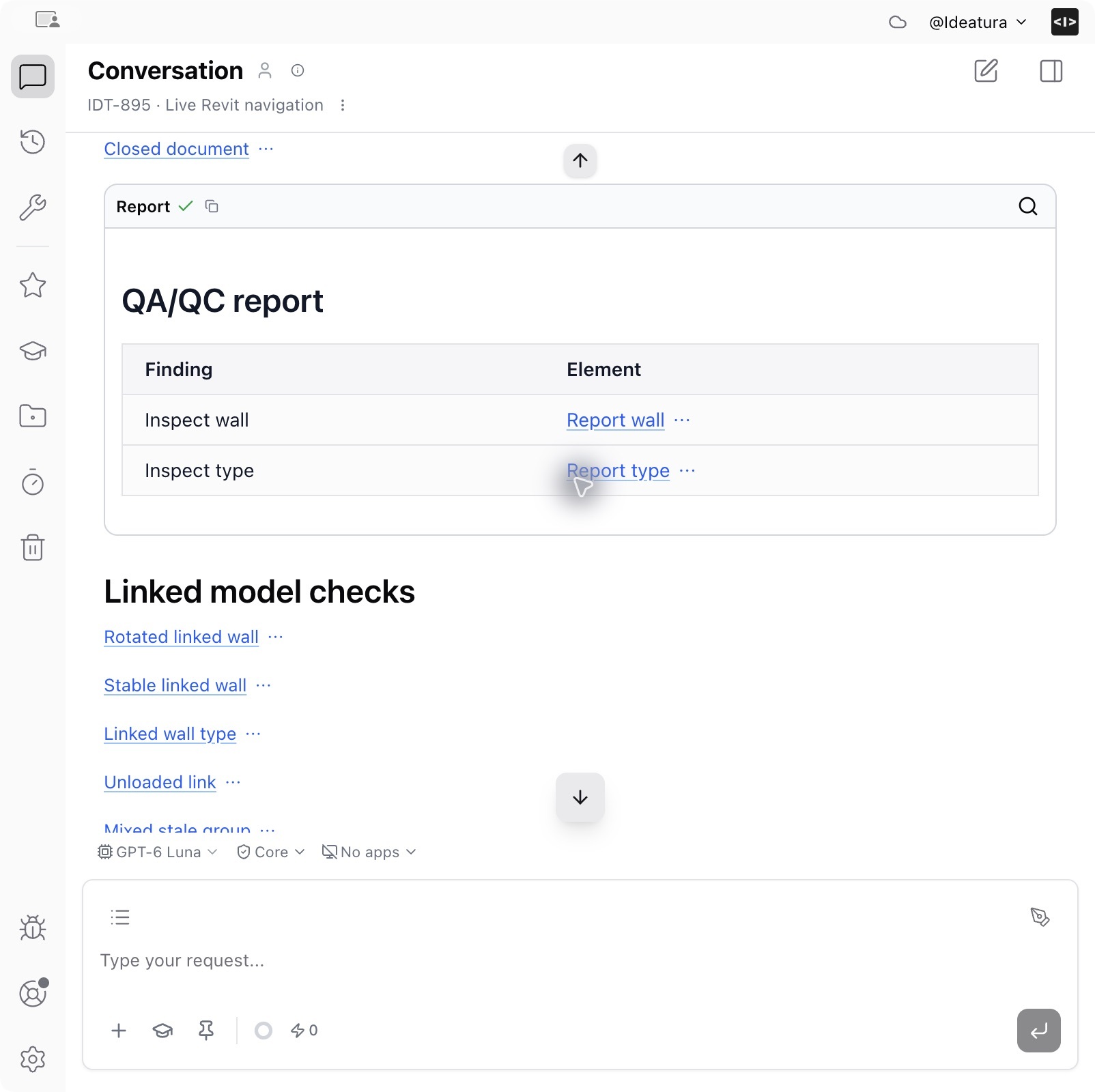Start a new conversation with compose icon

tap(986, 70)
